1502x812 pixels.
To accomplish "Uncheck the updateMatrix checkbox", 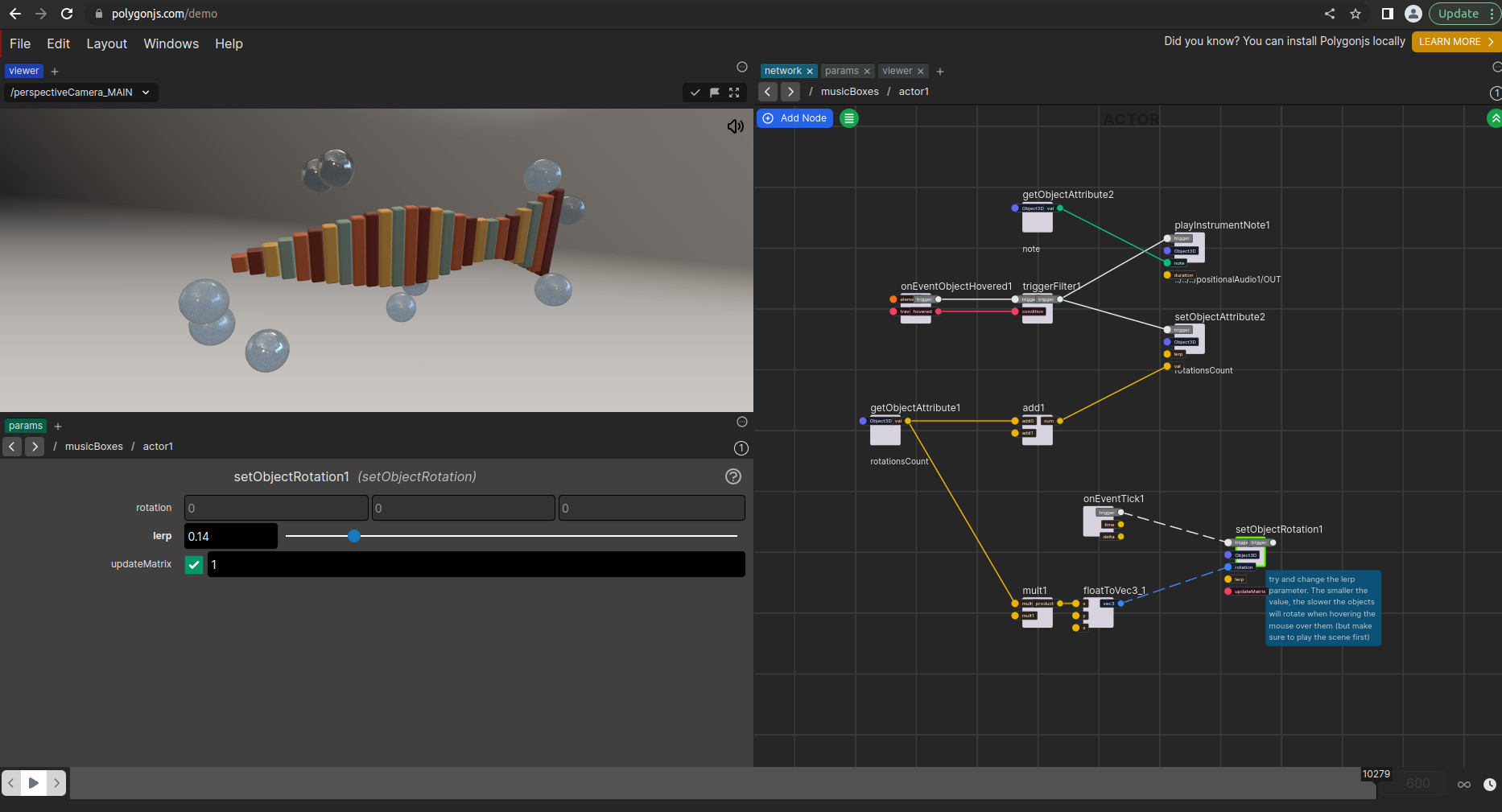I will click(194, 565).
